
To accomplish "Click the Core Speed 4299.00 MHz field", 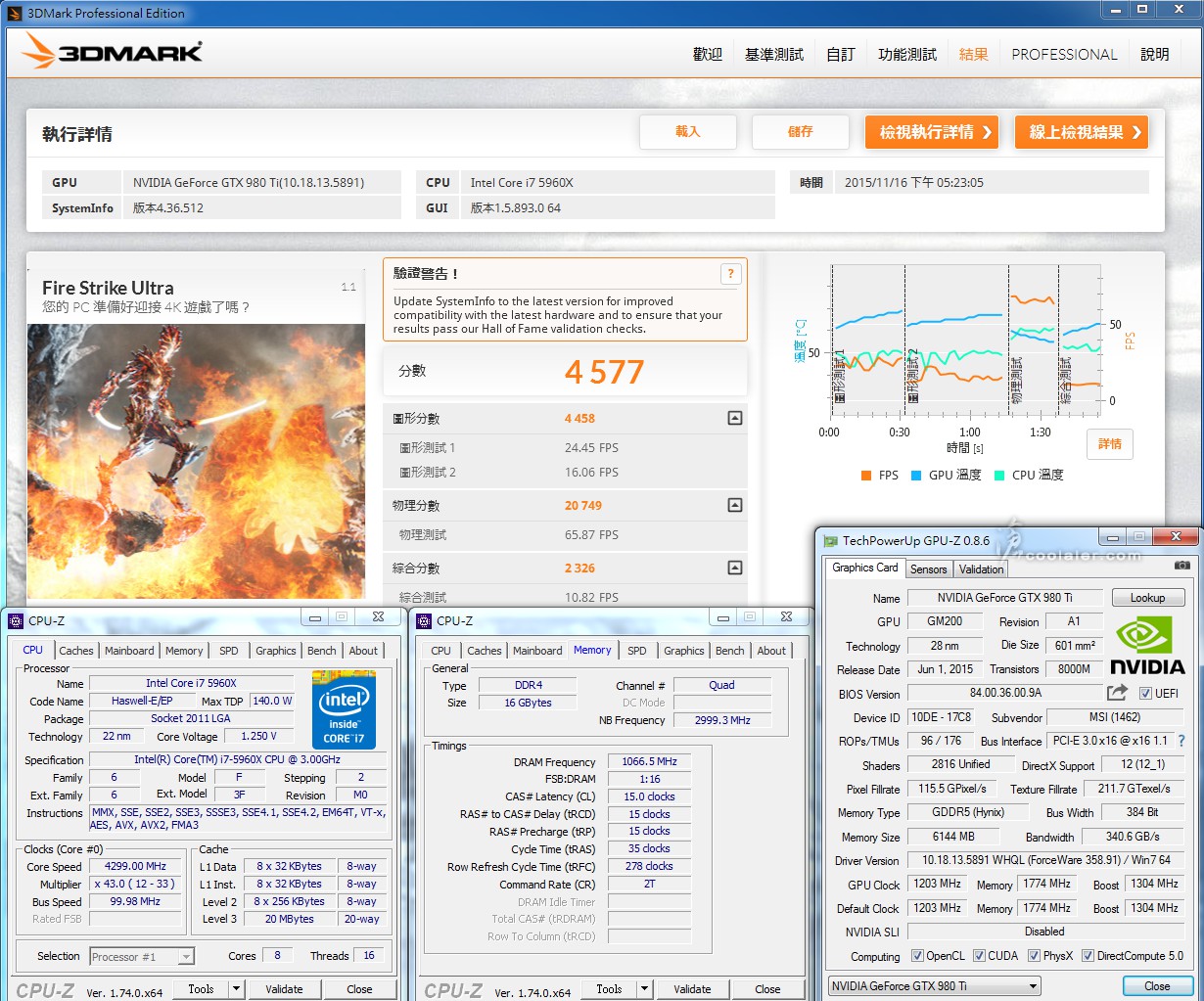I will 135,866.
